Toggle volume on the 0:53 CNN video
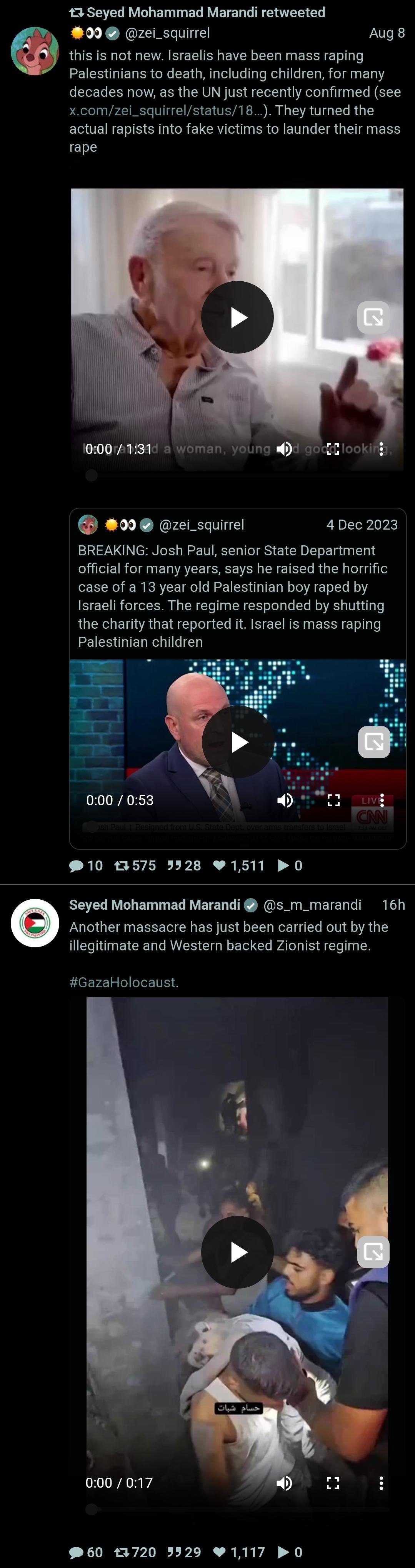 tap(285, 800)
